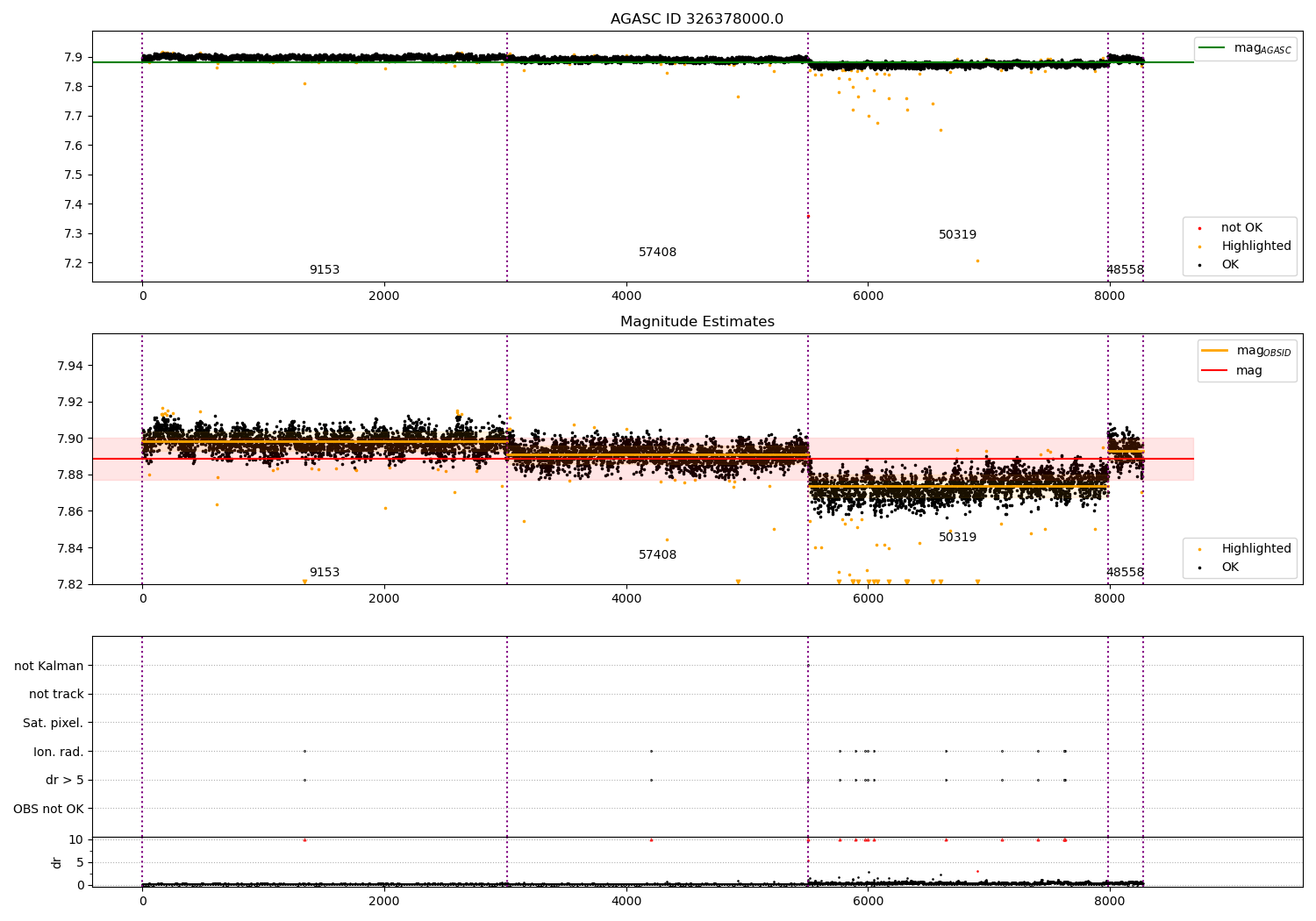Click the obsid label 48558 in the top plot
This screenshot has width=1316, height=921.
(x=1125, y=270)
